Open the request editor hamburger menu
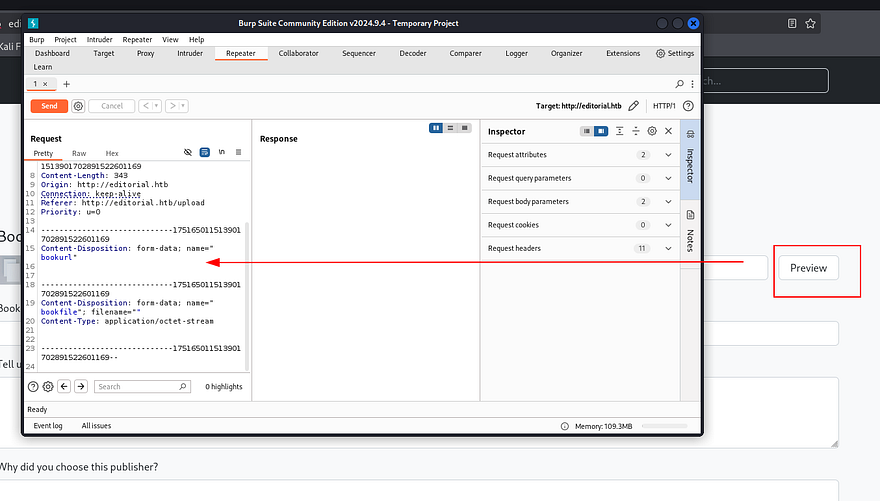The image size is (880, 501). (239, 152)
